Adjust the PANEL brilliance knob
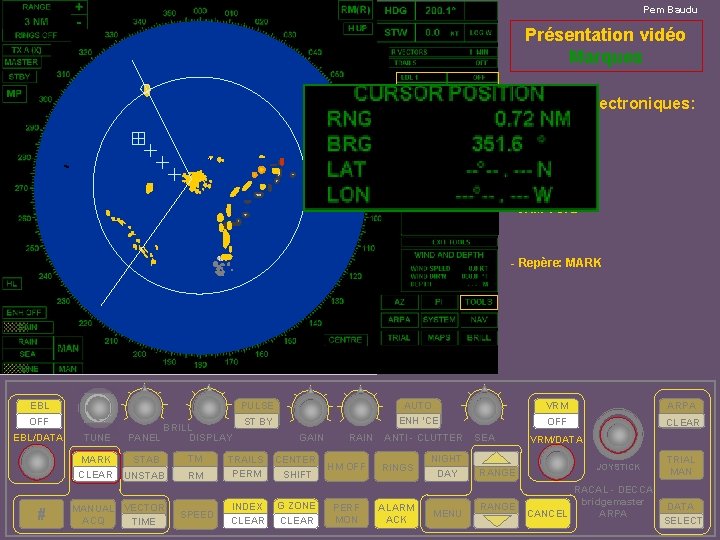The width and height of the screenshot is (720, 540). tap(145, 408)
